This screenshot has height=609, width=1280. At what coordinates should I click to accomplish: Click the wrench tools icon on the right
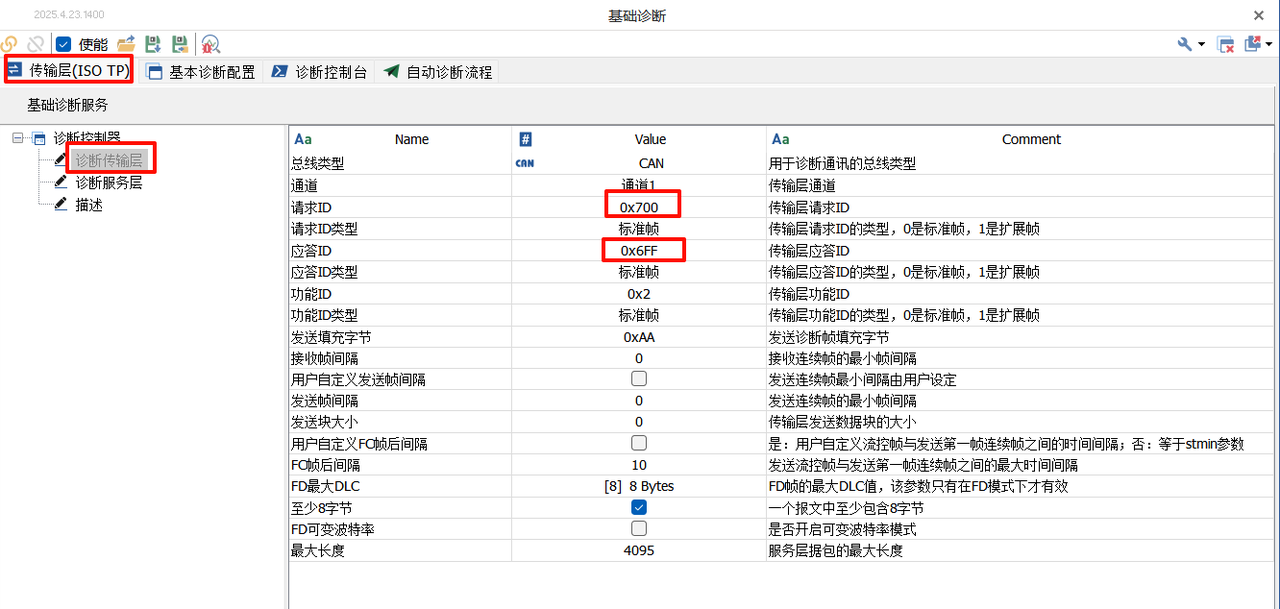(x=1184, y=44)
